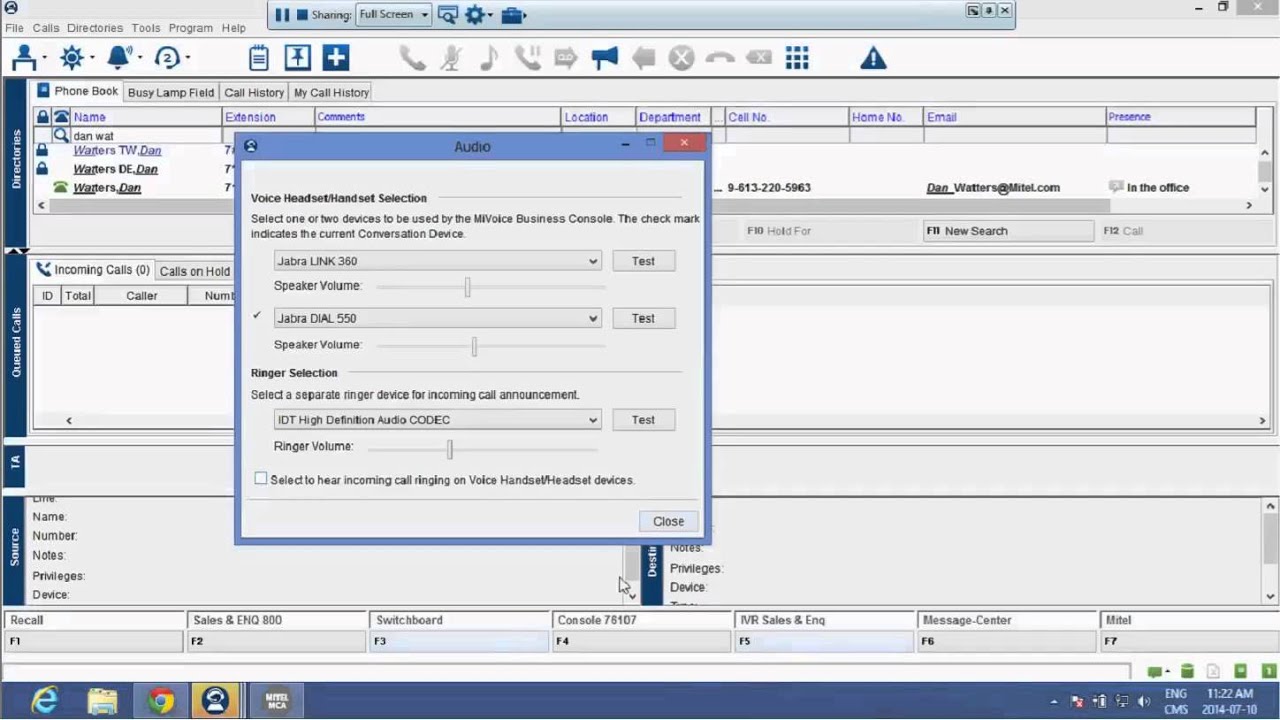Screen dimensions: 1280x720
Task: Click the sharing monitor magnifier icon
Action: tap(447, 15)
